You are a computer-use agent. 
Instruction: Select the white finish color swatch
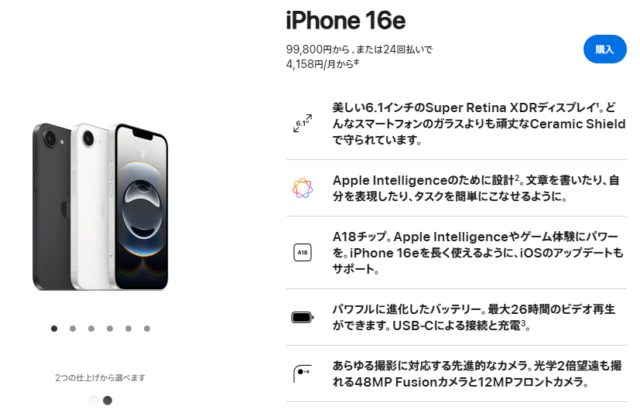(x=93, y=400)
